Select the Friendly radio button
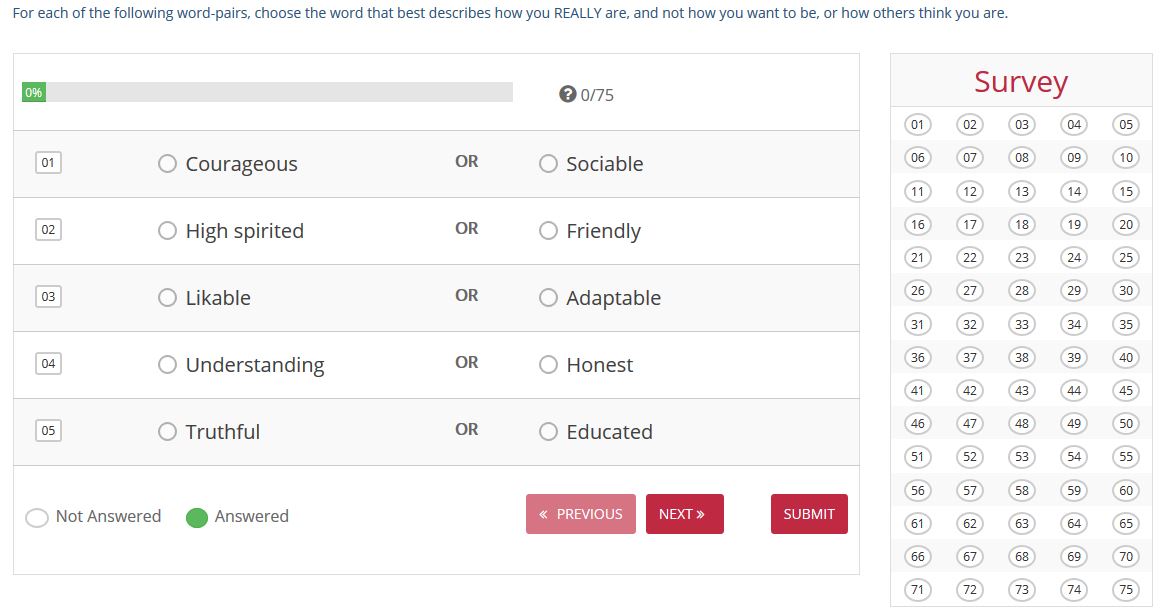This screenshot has height=616, width=1169. [x=548, y=231]
